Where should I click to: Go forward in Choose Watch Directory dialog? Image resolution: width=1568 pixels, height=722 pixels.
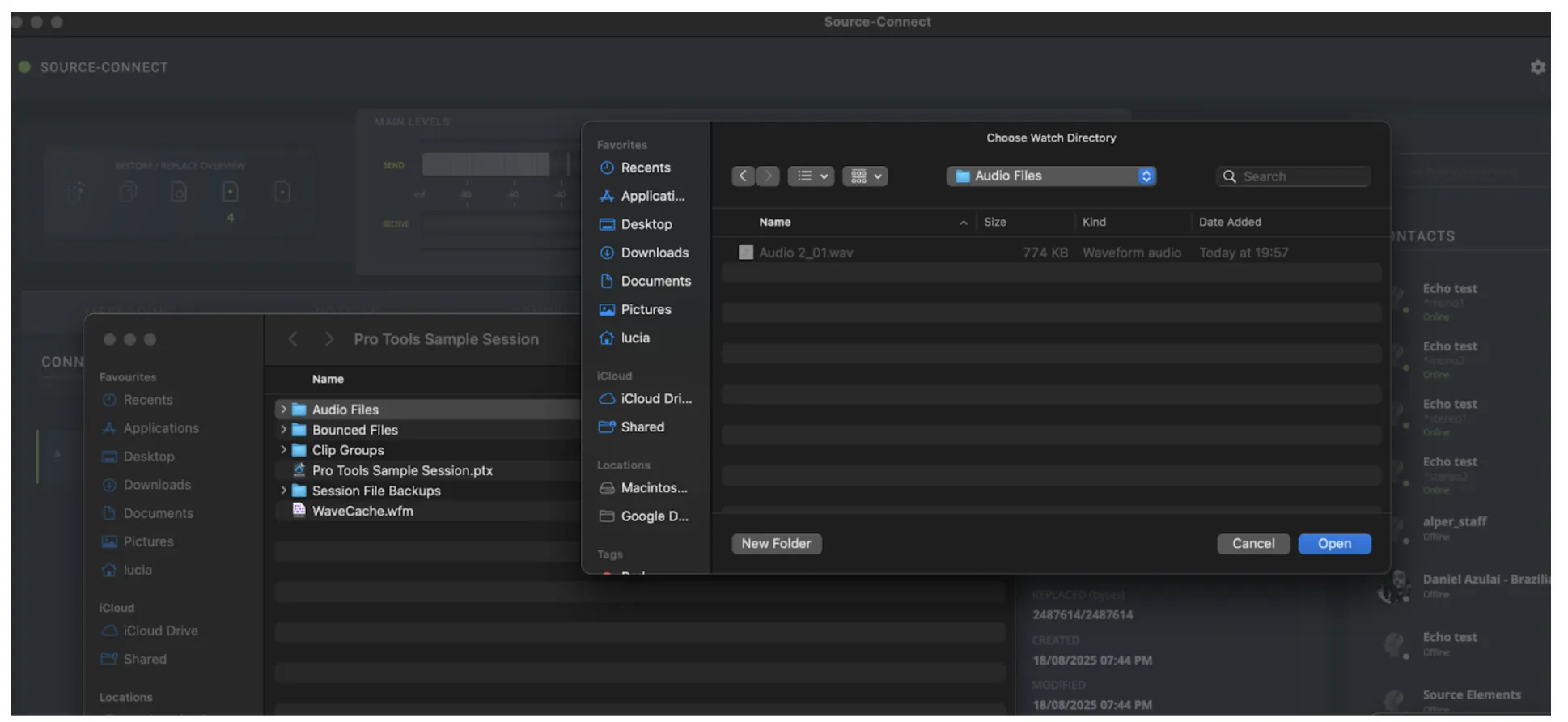coord(768,176)
